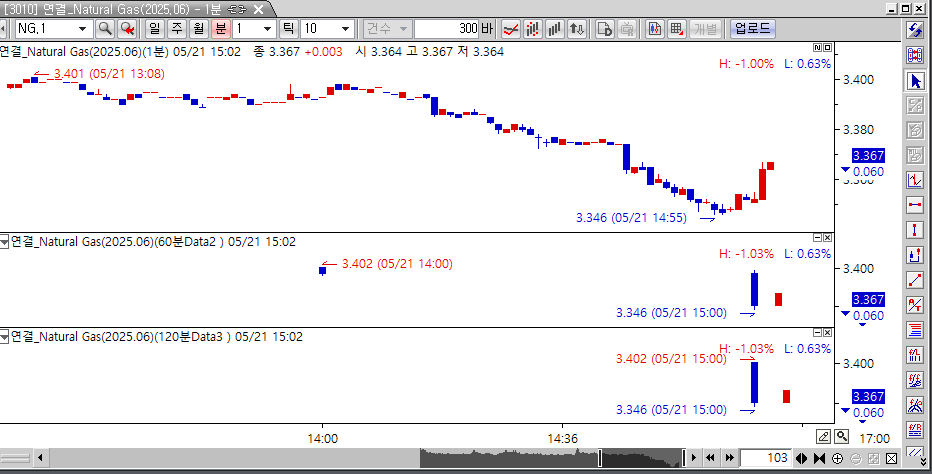Select the diagonal trend line drawing tool
Screen dimensions: 932x474
coord(914,280)
